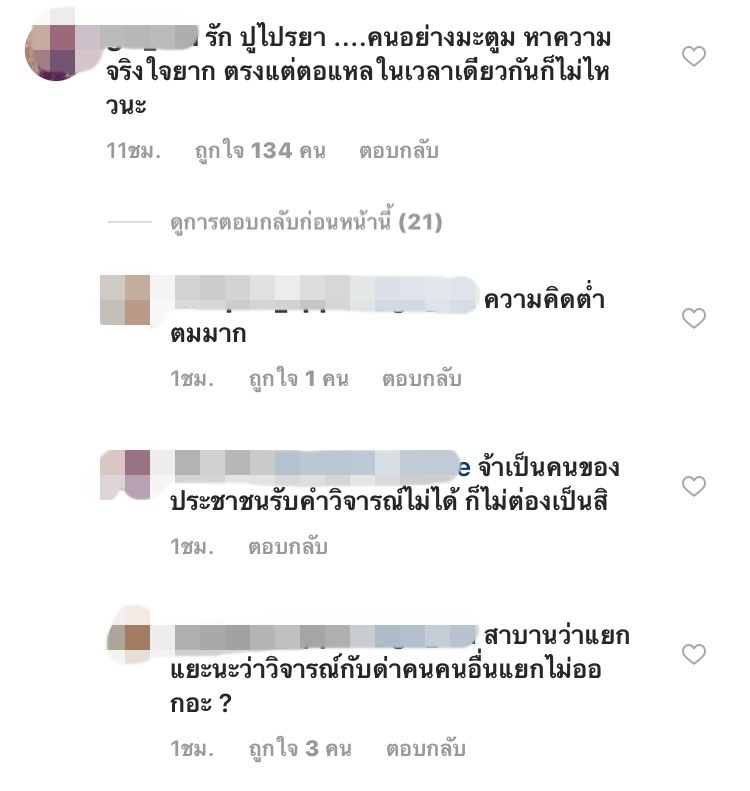Reply to the คนของประชาชน comment
750x791 pixels.
click(x=287, y=546)
